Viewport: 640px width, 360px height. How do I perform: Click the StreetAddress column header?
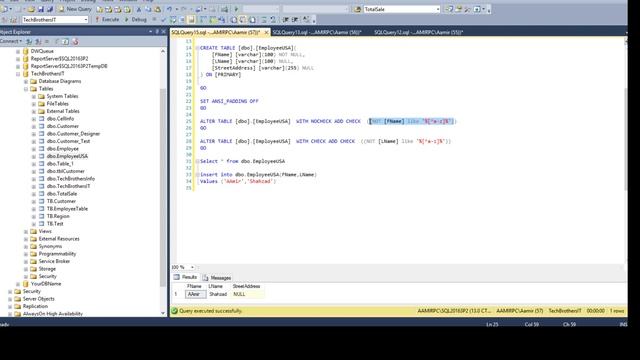point(246,287)
